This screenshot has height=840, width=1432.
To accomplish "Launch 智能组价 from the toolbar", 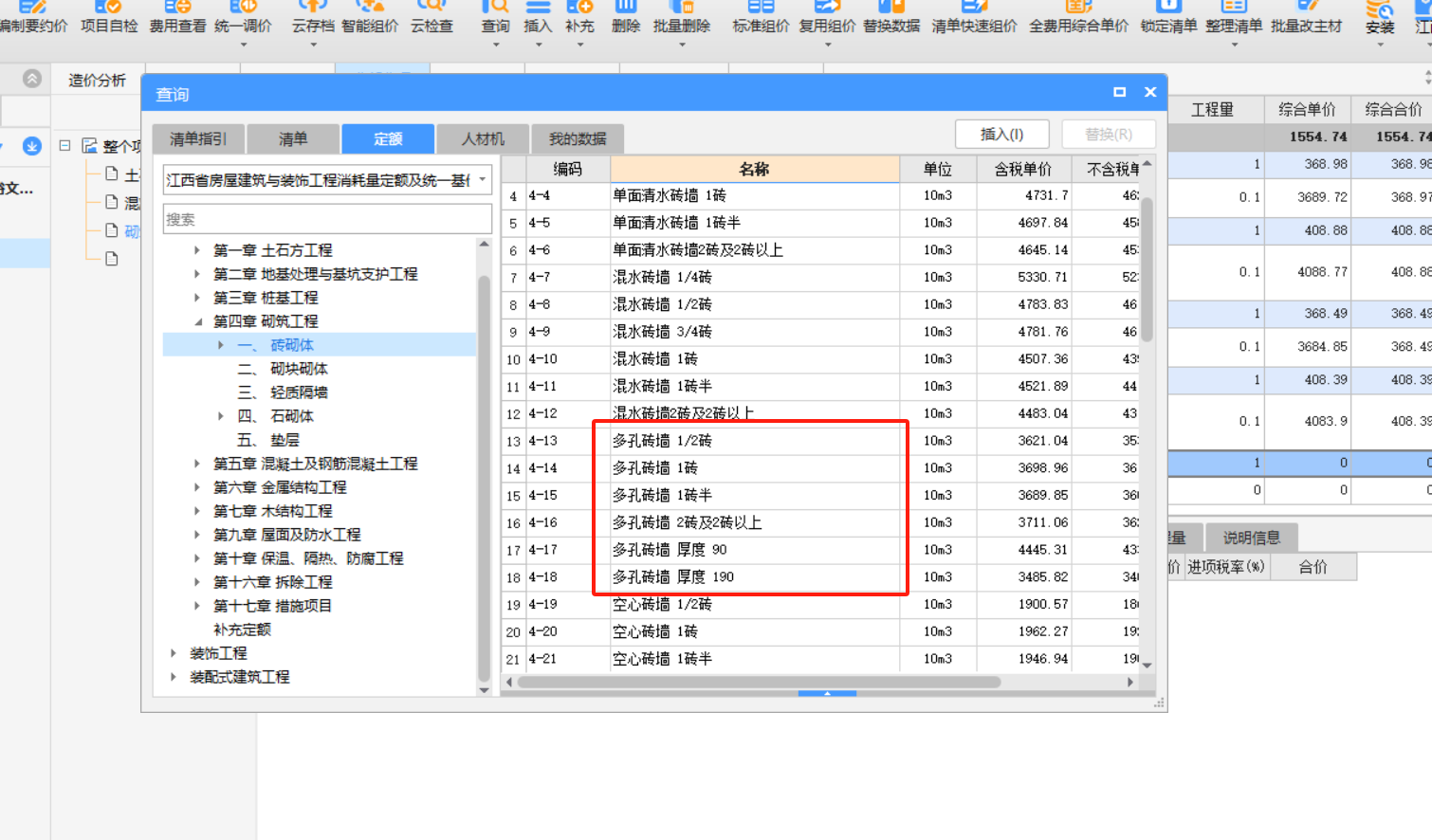I will click(x=370, y=17).
